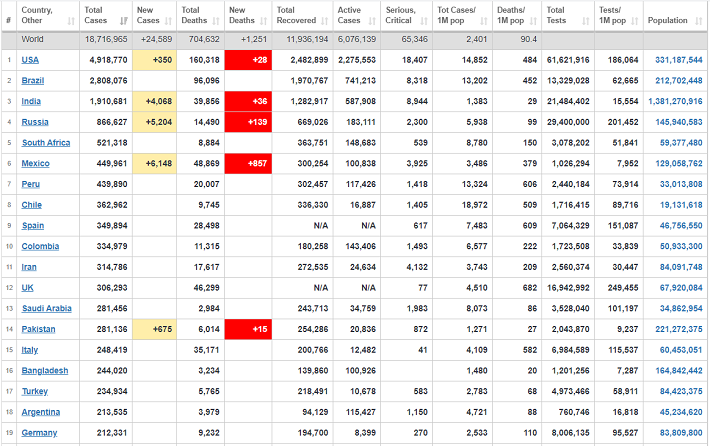This screenshot has height=446, width=710.
Task: Sort by Population arrows icon
Action: pos(699,21)
